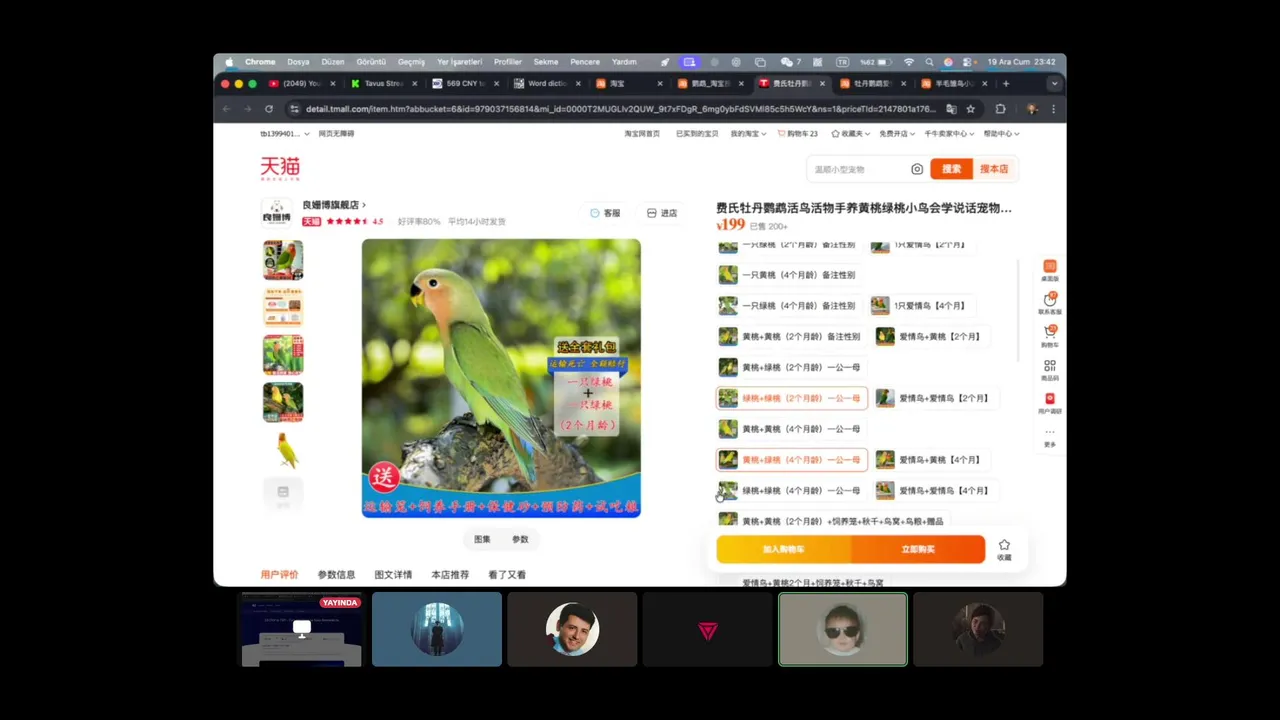Select the 本店推荐 section tab
The height and width of the screenshot is (720, 1280).
click(450, 575)
